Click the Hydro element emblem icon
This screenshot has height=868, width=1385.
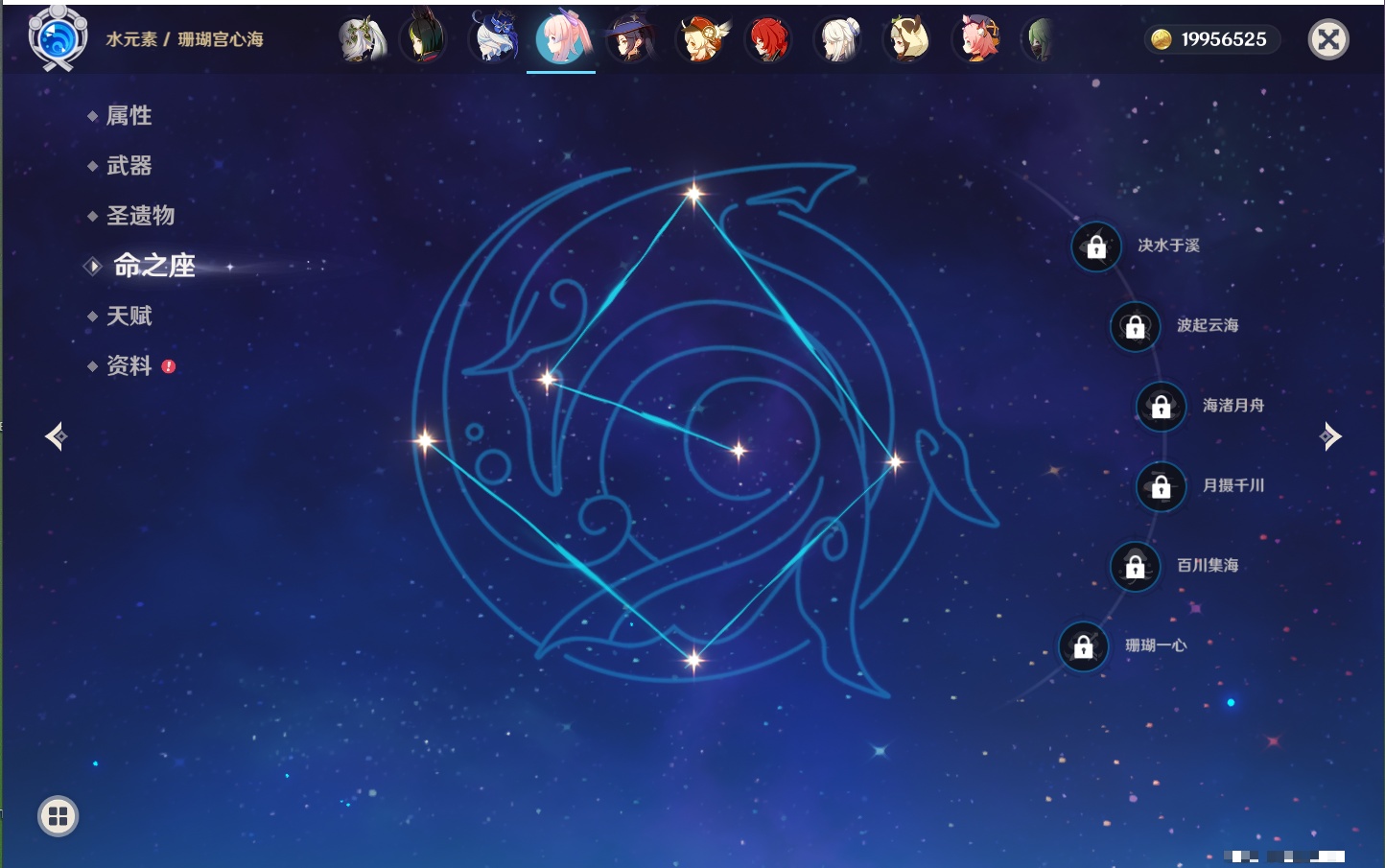(58, 38)
